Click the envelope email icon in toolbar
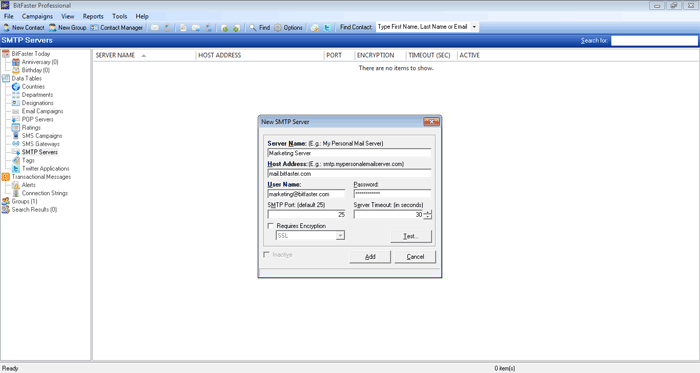700x373 pixels. pos(155,28)
